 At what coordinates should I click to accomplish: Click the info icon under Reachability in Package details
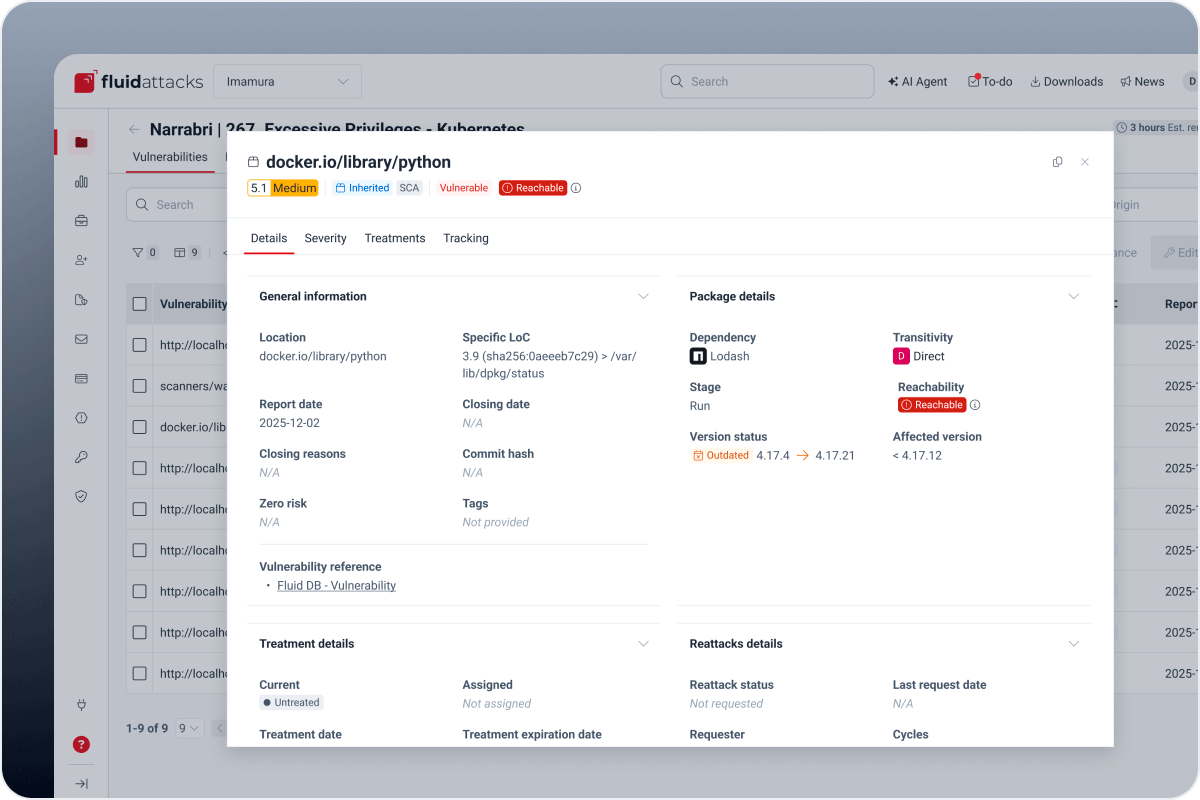[x=975, y=405]
